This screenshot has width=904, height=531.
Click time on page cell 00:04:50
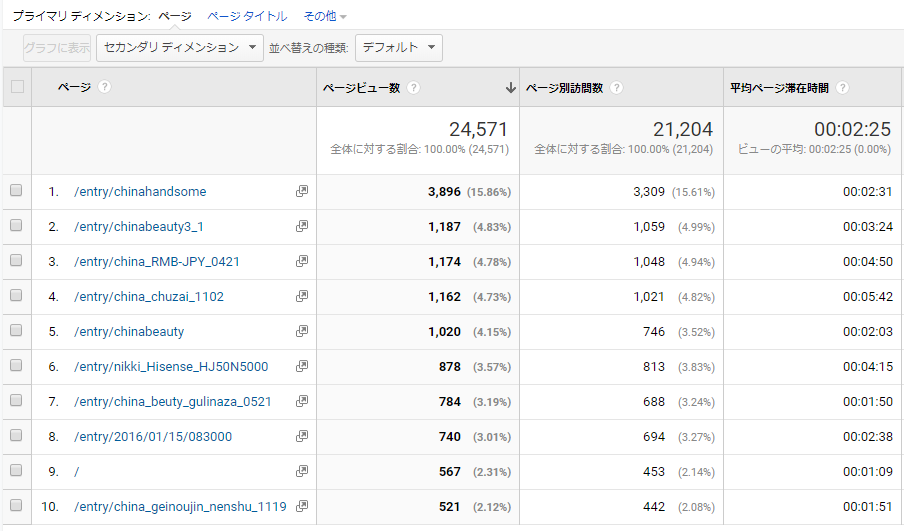coord(868,262)
